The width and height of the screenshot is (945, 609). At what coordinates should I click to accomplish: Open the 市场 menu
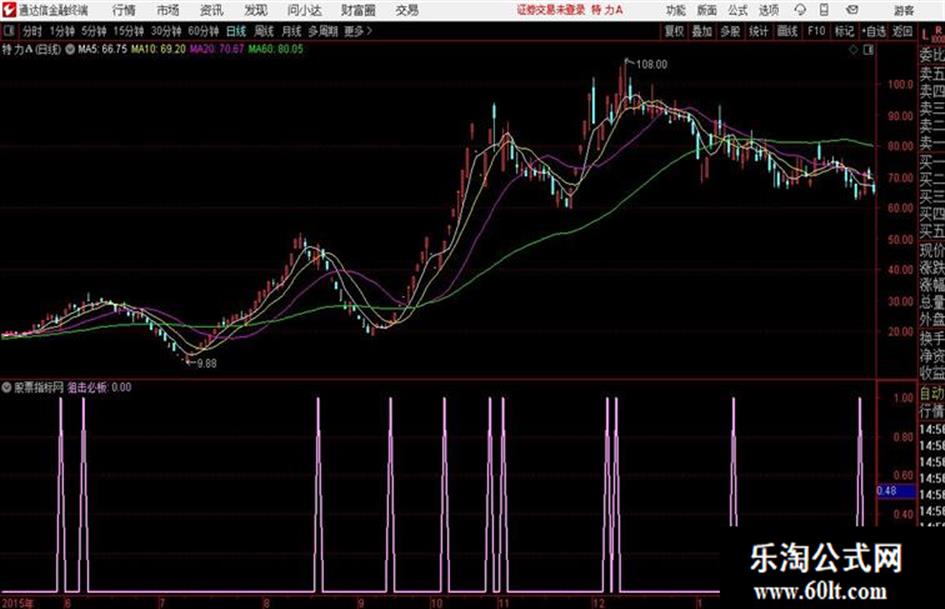[168, 10]
